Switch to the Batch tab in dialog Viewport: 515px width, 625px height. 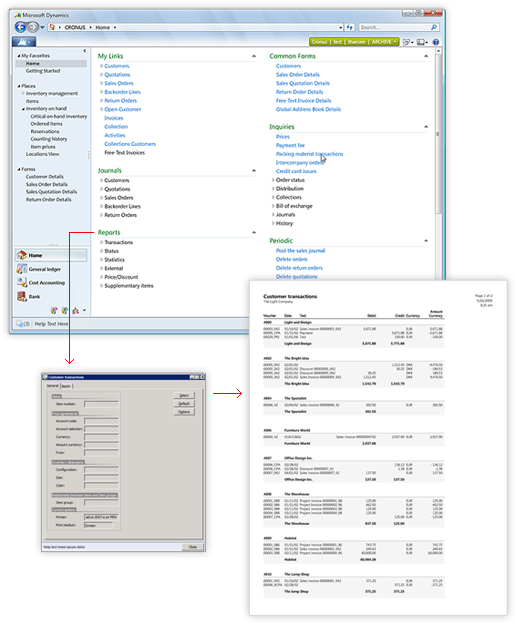66,386
